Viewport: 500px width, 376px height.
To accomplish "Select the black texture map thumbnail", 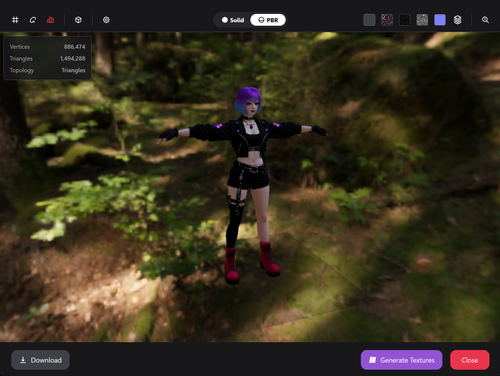I will pyautogui.click(x=404, y=20).
